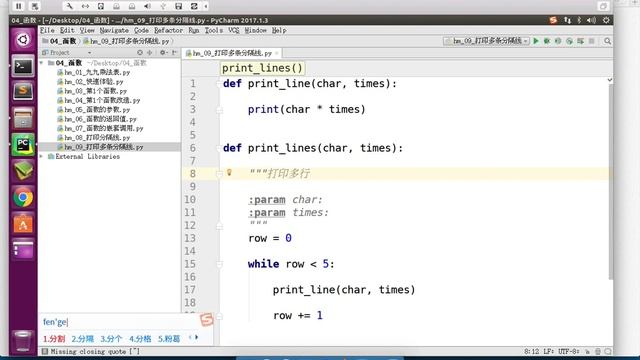Viewport: 640px width, 360px height.
Task: Click the VM sound speaker icon in toolbar
Action: (x=147, y=6)
